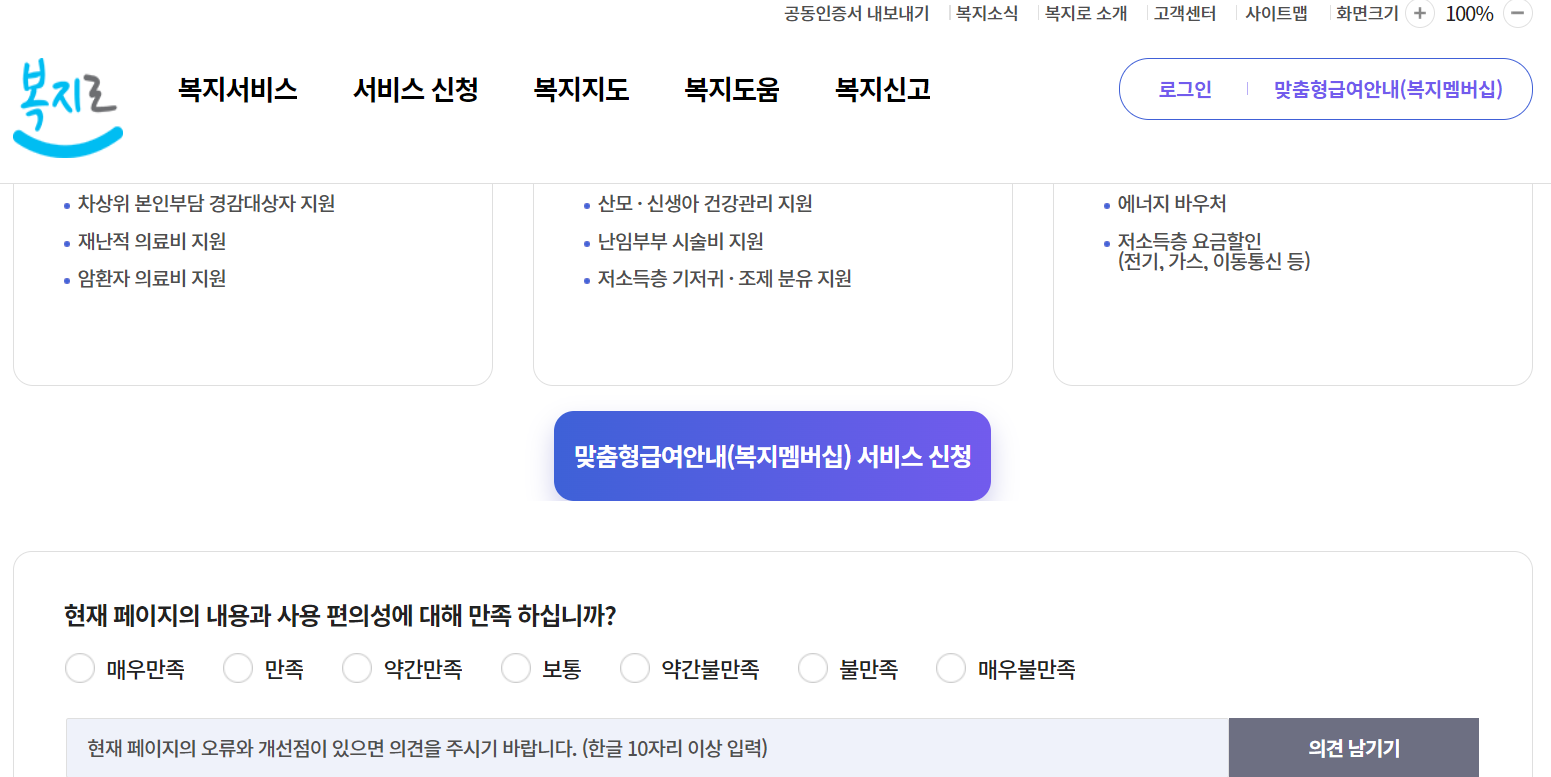Open the 에너지 바우처 link
Image resolution: width=1551 pixels, height=777 pixels.
point(1170,203)
